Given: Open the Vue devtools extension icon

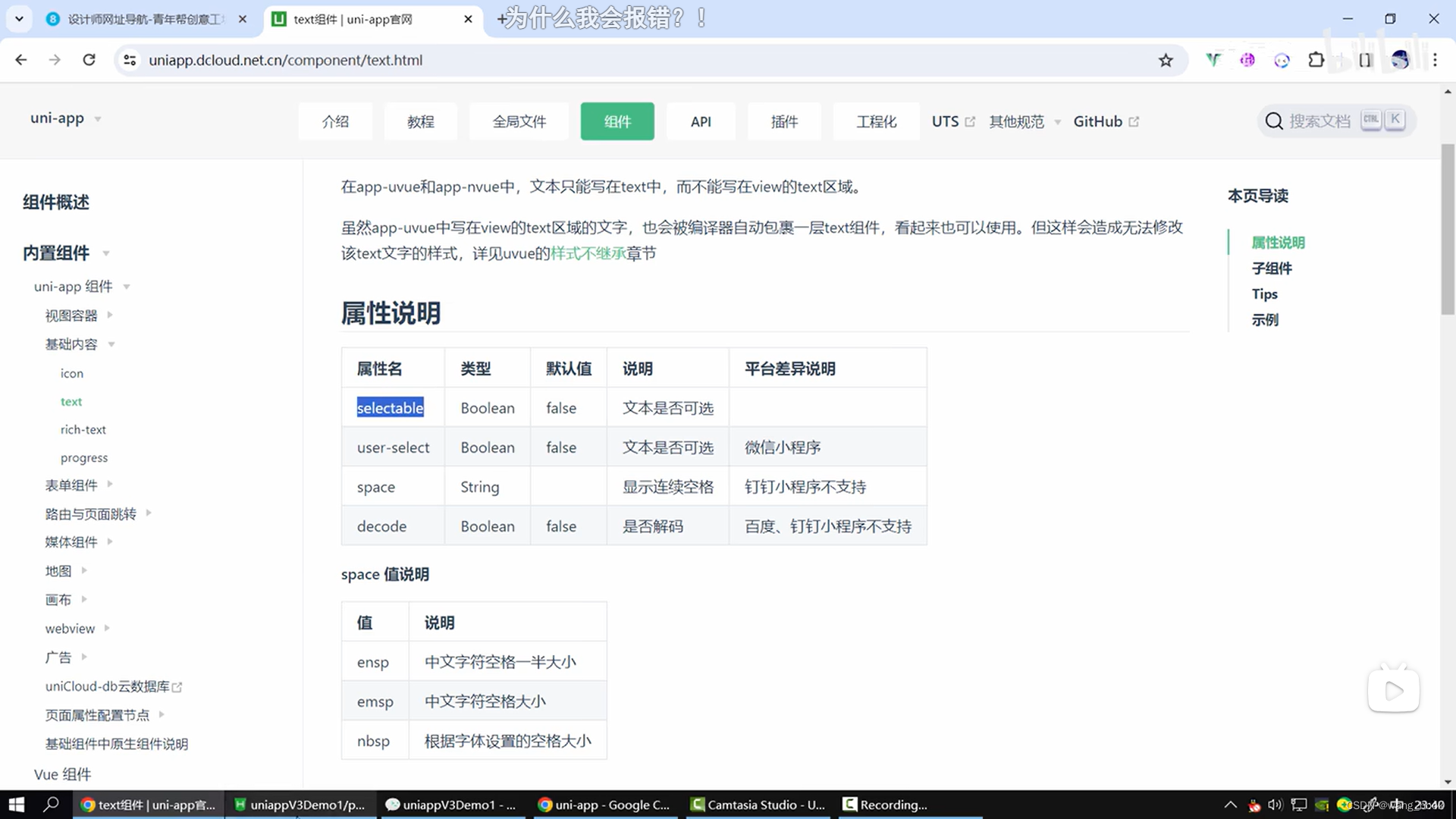Looking at the screenshot, I should (1213, 60).
